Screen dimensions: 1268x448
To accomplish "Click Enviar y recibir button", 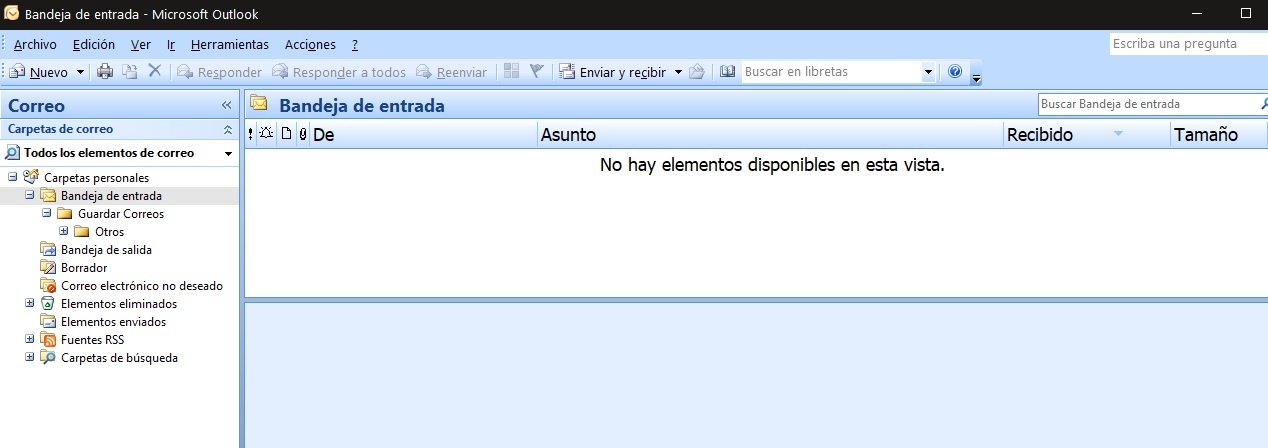I will [612, 72].
